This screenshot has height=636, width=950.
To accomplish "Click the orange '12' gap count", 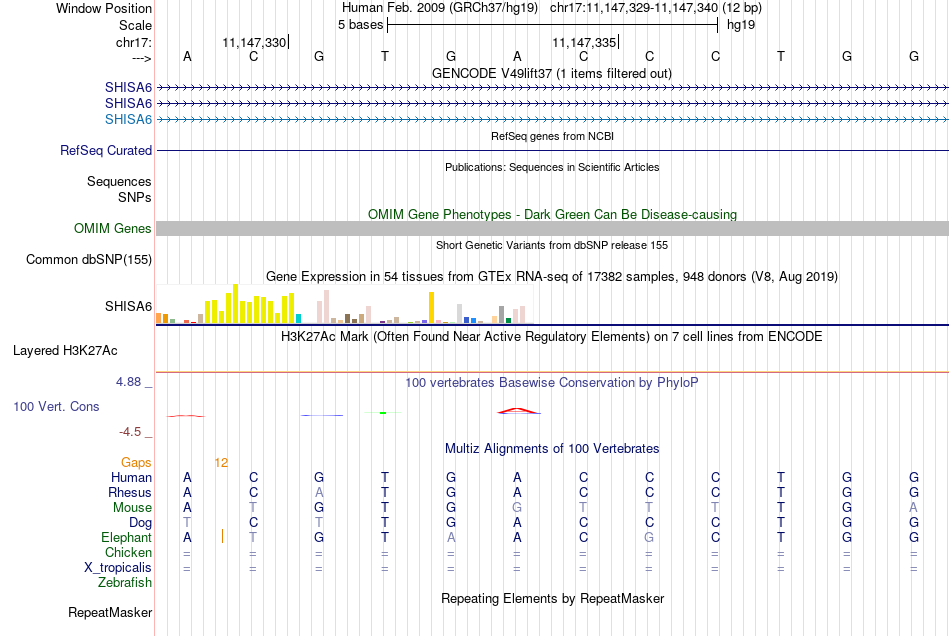I will point(221,463).
